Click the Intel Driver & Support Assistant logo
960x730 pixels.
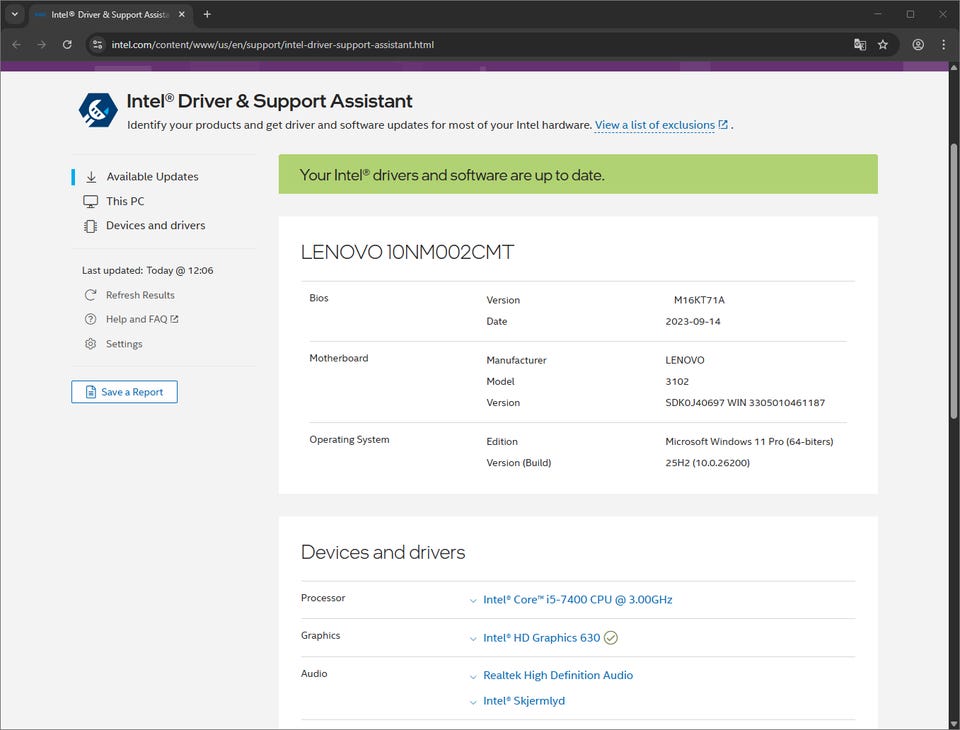pyautogui.click(x=98, y=109)
